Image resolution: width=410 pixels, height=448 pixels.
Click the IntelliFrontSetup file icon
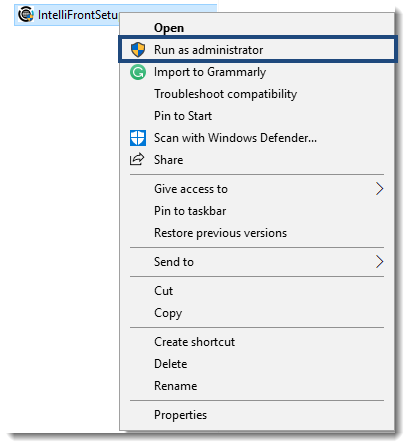pyautogui.click(x=26, y=15)
